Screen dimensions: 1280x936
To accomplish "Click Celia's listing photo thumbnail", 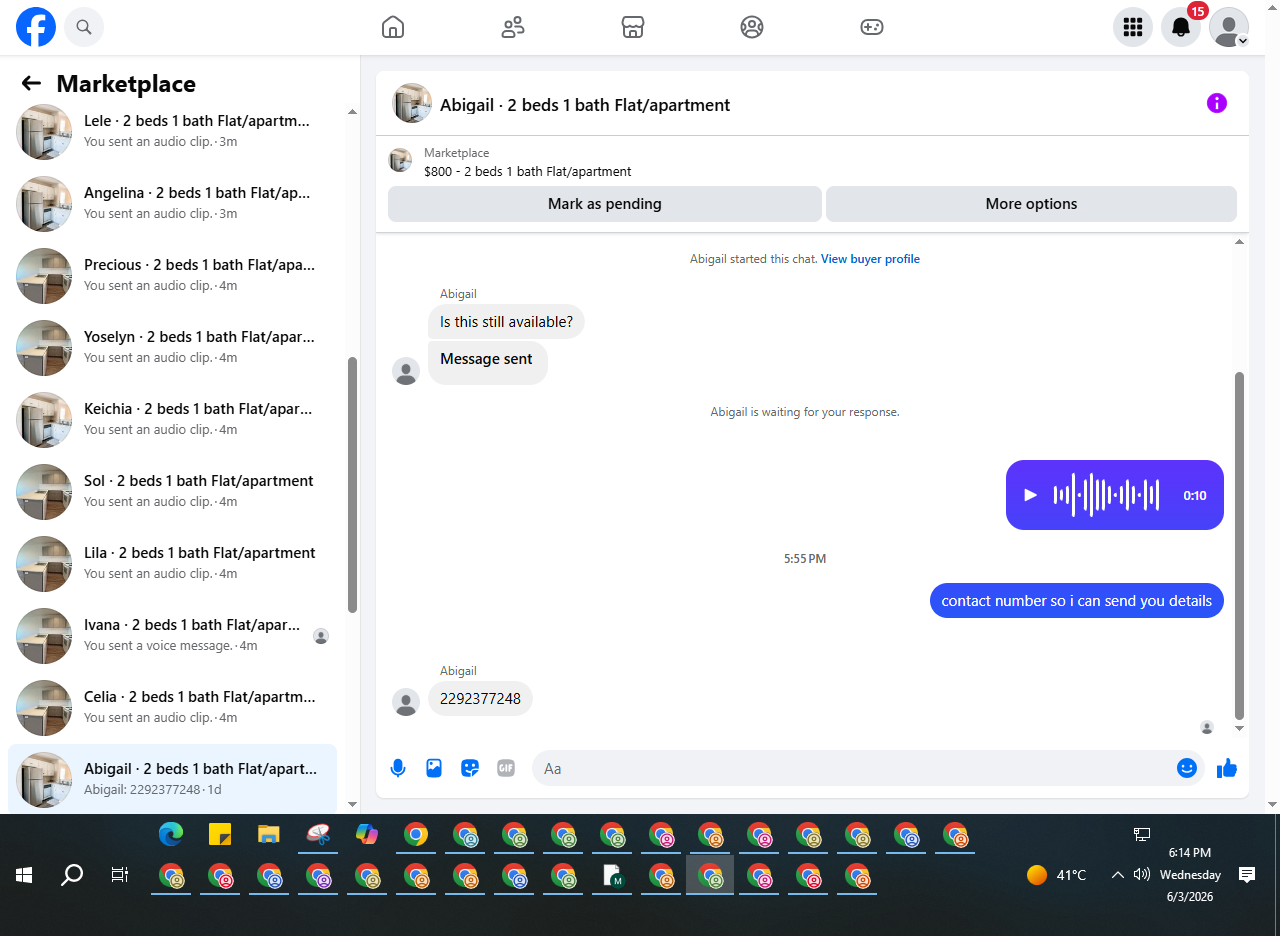I will (x=44, y=708).
